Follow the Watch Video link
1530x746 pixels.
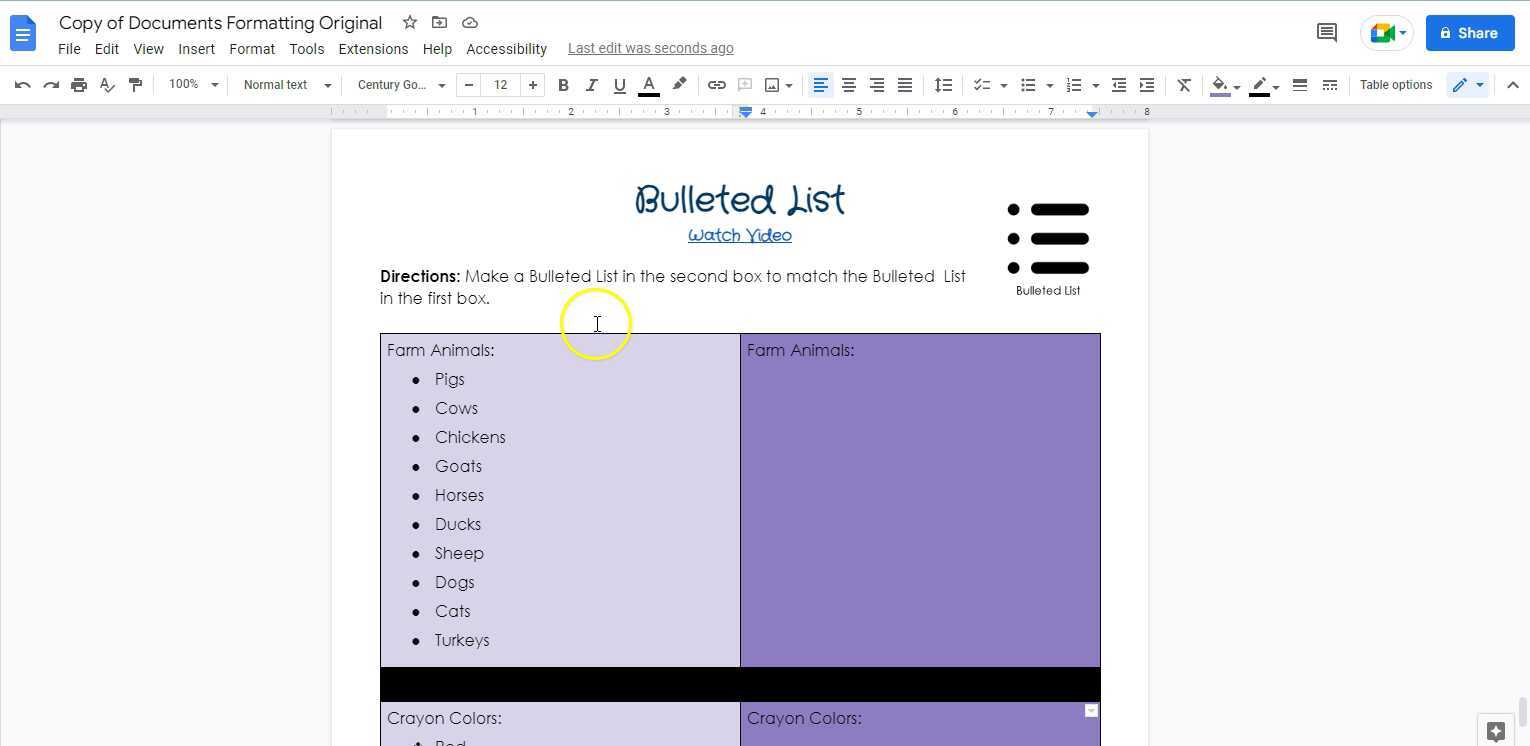pos(739,236)
